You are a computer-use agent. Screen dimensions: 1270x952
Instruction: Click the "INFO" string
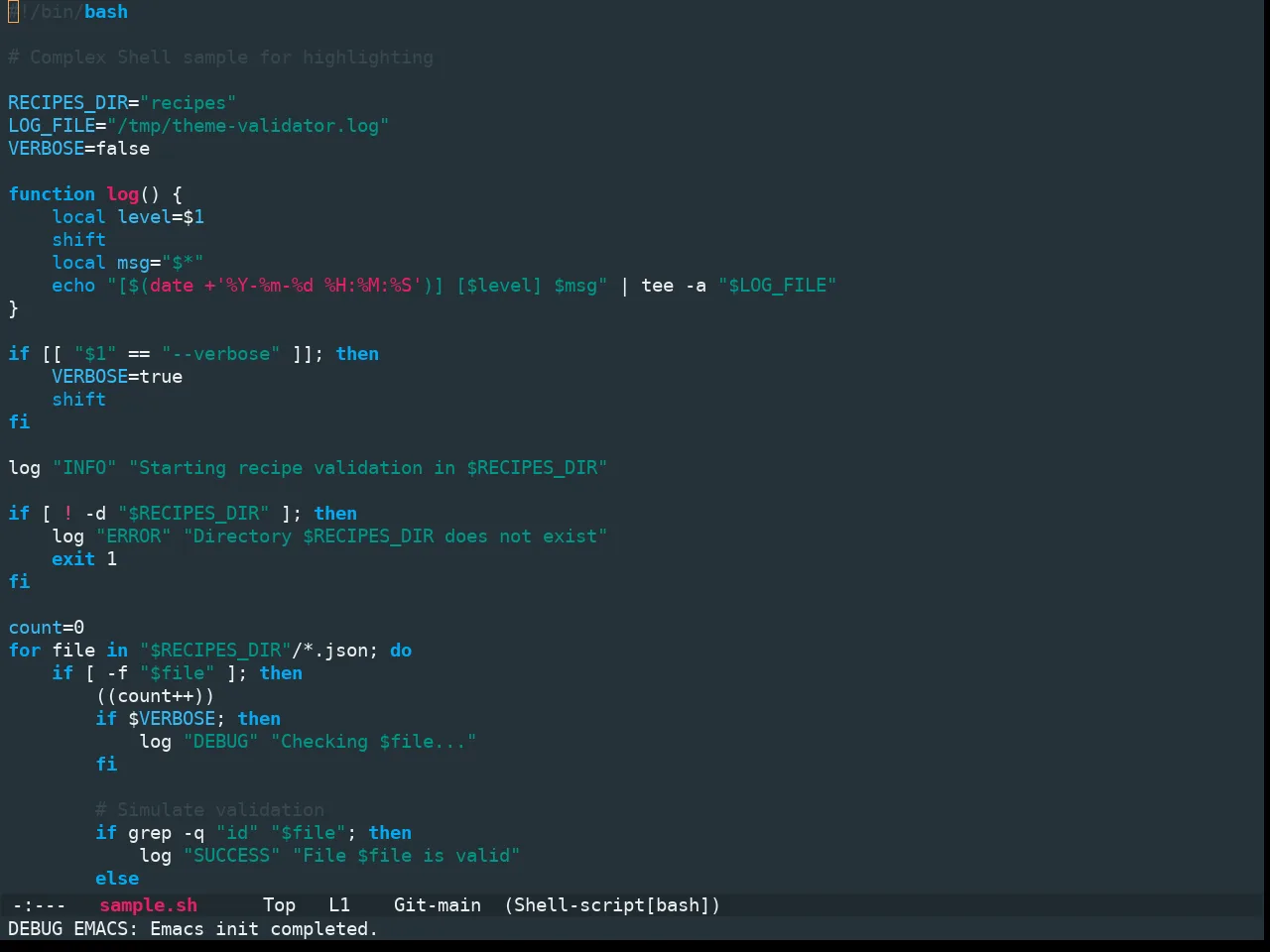(x=84, y=468)
